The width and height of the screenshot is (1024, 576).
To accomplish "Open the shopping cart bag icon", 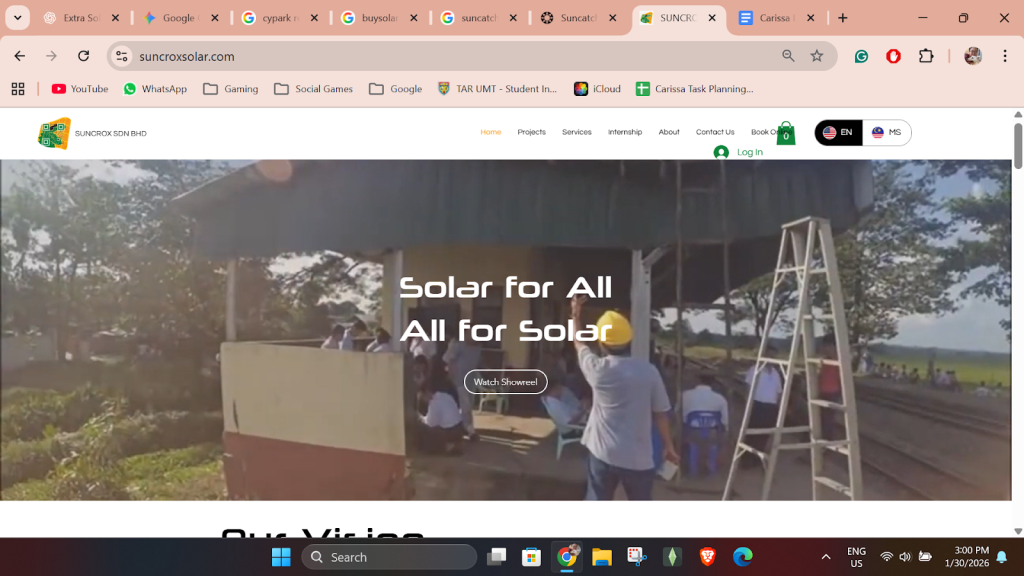I will [786, 134].
